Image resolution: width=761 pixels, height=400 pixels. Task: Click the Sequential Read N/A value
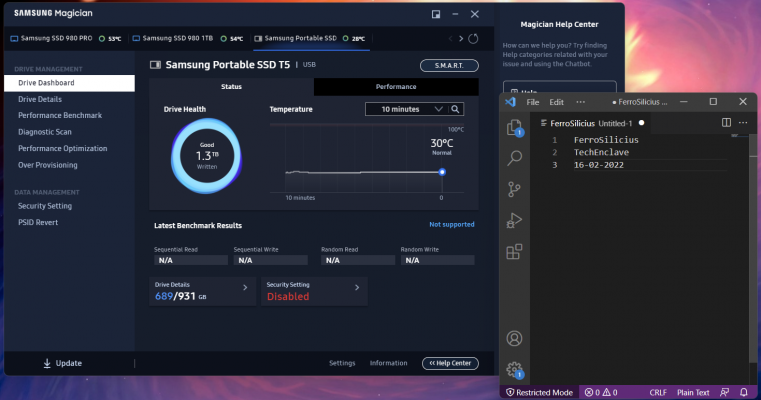[191, 260]
